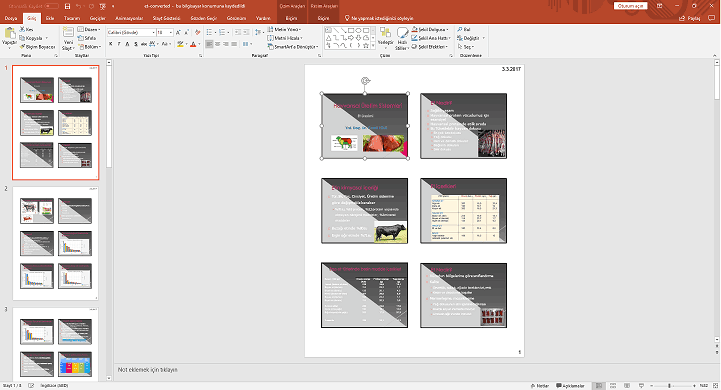The width and height of the screenshot is (721, 390).
Task: Open the font size dropdown
Action: (x=171, y=33)
